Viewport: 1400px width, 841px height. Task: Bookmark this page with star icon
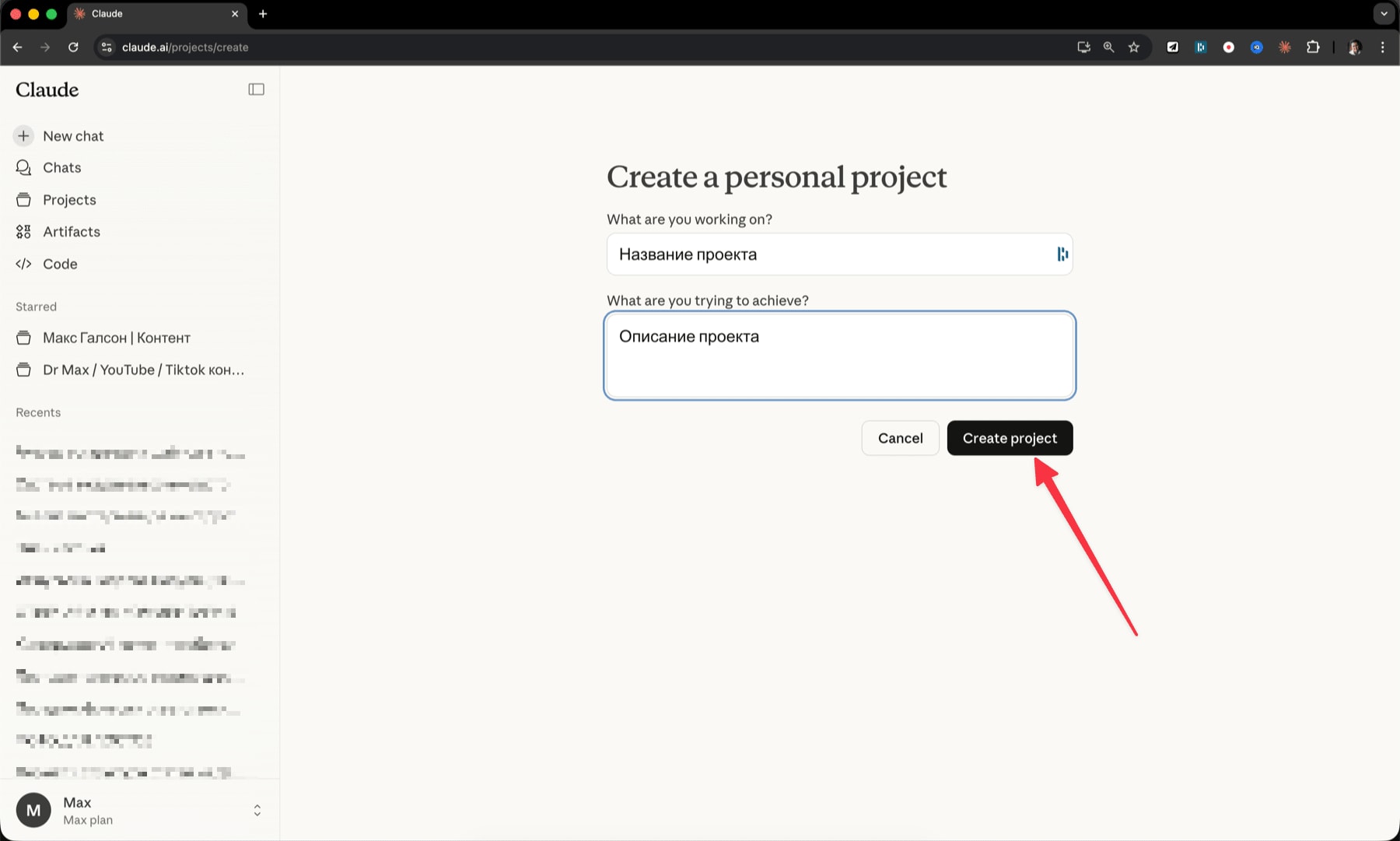coord(1134,47)
